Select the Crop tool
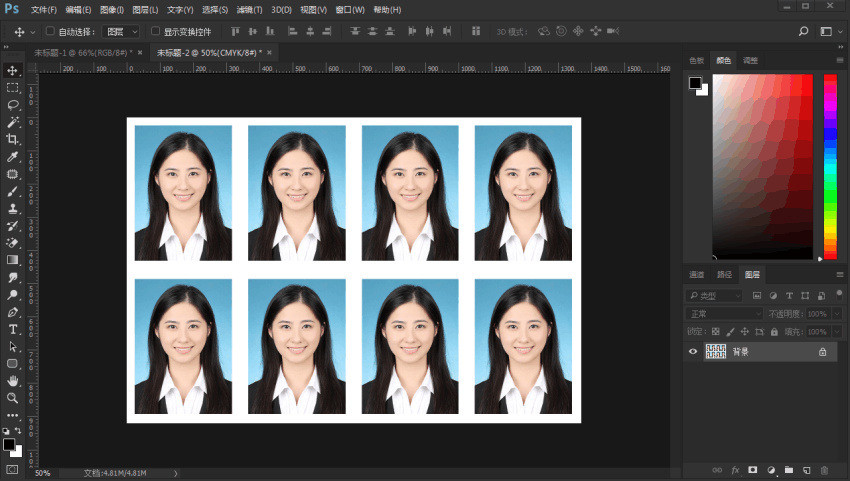Viewport: 850px width, 481px height. coord(13,139)
